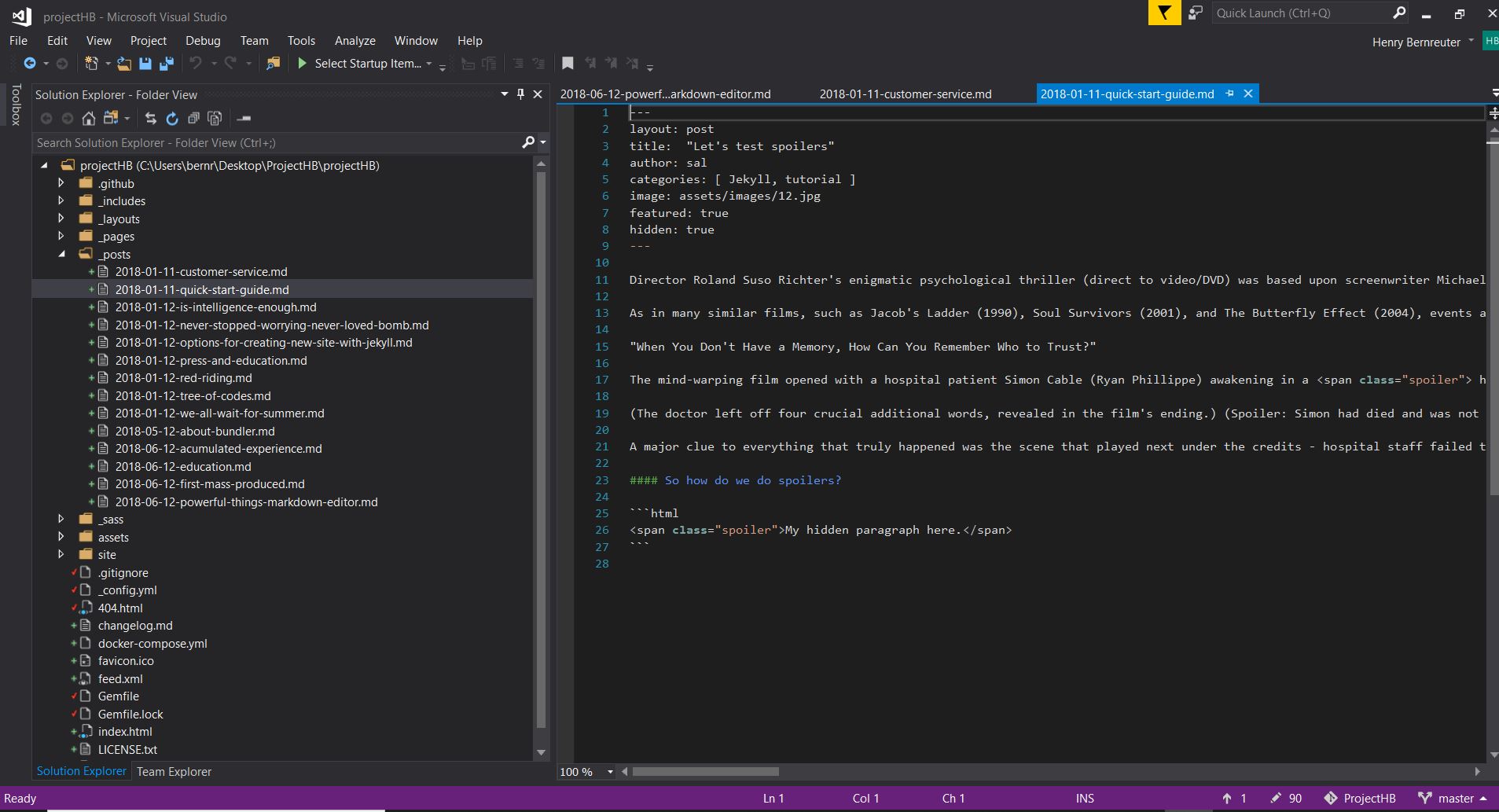This screenshot has width=1499, height=812.
Task: Open Henry Bernreuter account dropdown
Action: point(1471,41)
